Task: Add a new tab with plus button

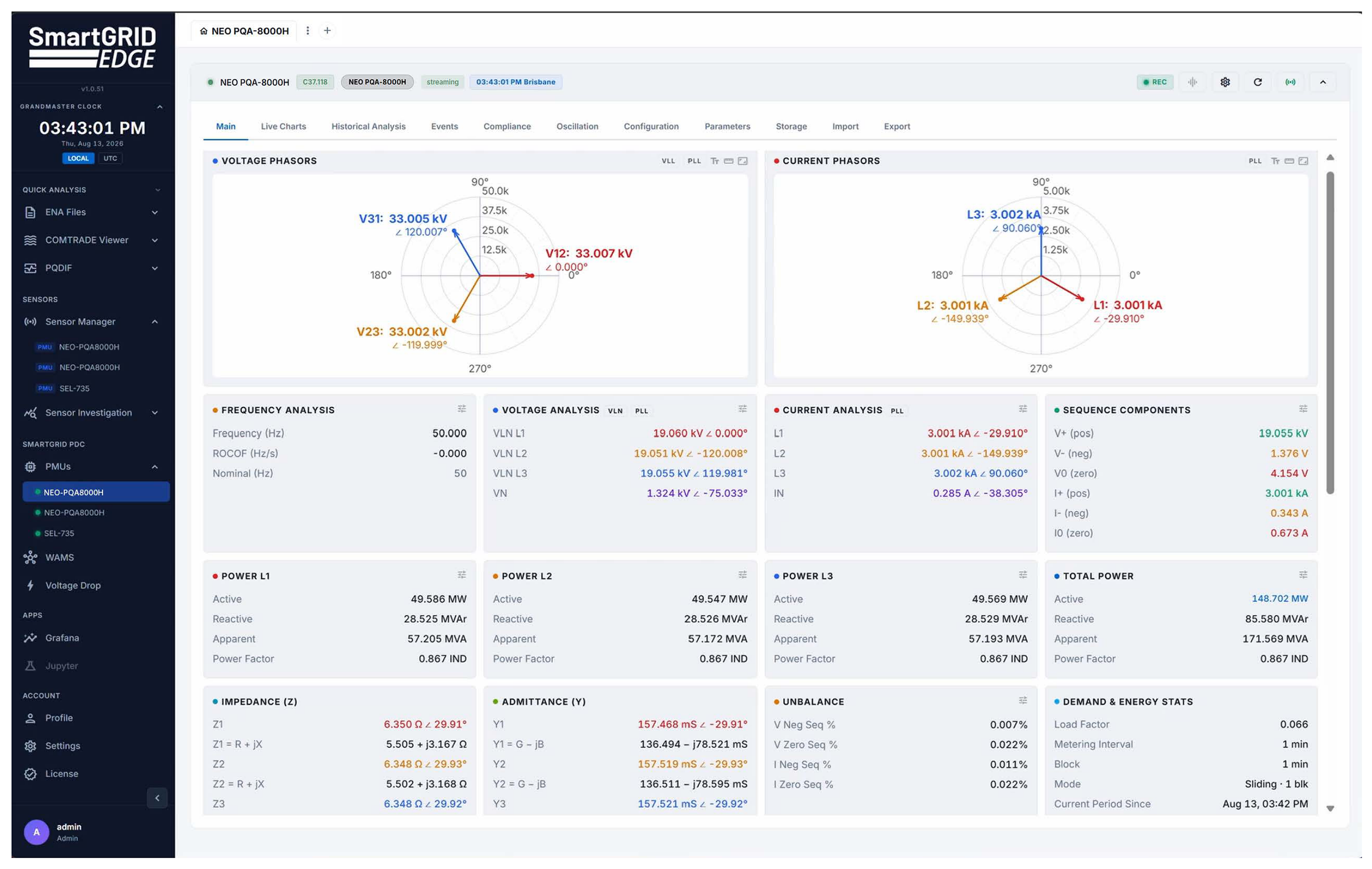Action: click(x=327, y=31)
